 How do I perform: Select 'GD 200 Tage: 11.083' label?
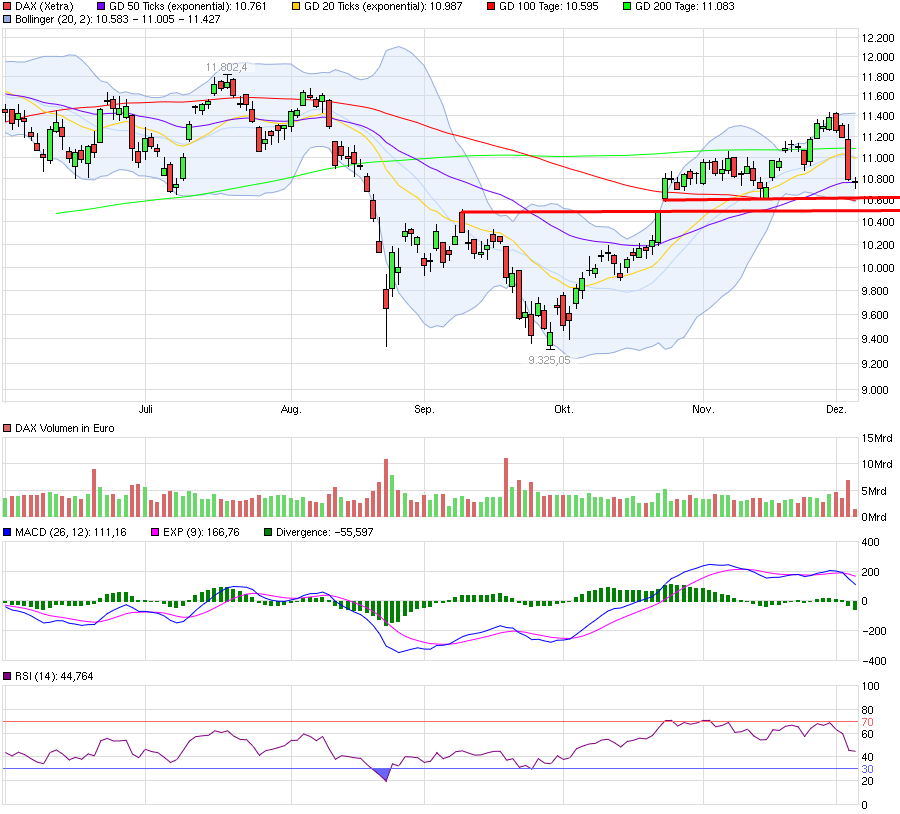coord(685,7)
